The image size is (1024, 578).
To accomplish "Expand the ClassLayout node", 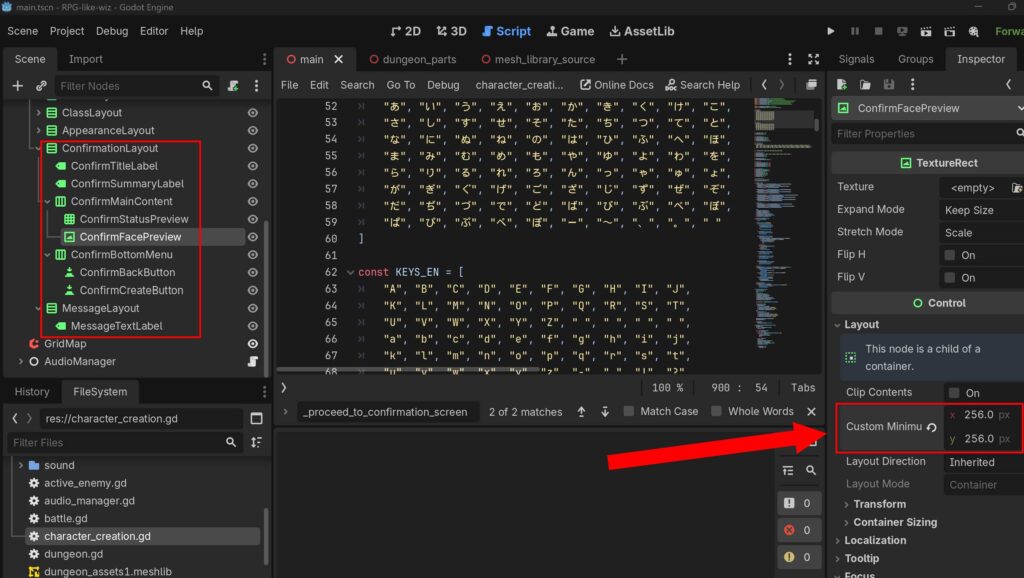I will tap(39, 113).
